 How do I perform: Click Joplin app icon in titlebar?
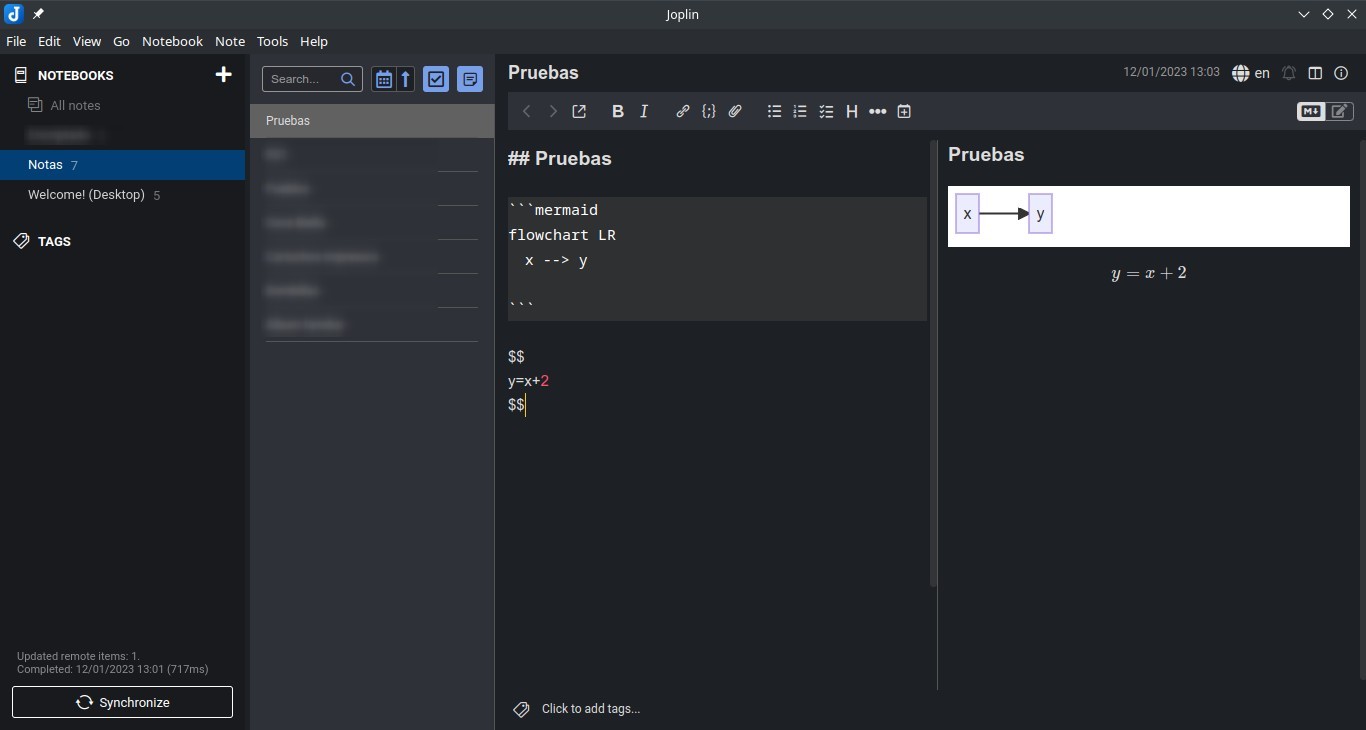tap(14, 14)
